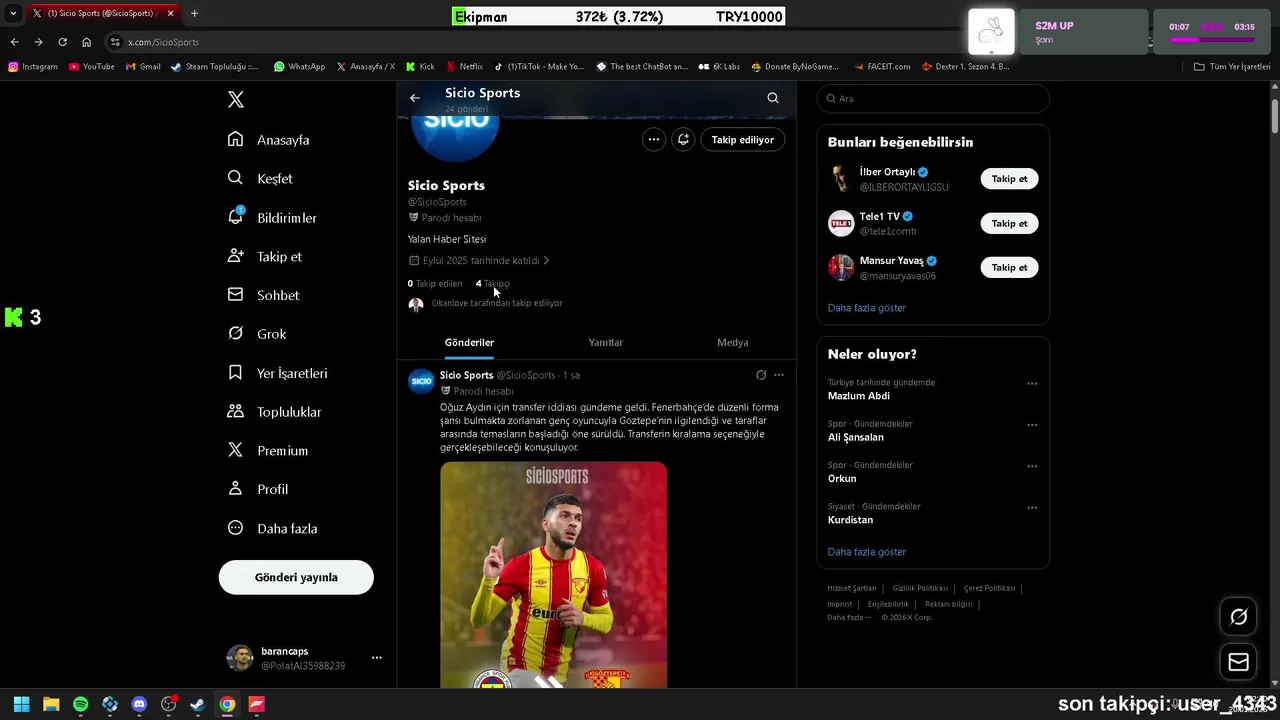Click the Takip ediliyor button
This screenshot has height=720, width=1280.
[743, 140]
